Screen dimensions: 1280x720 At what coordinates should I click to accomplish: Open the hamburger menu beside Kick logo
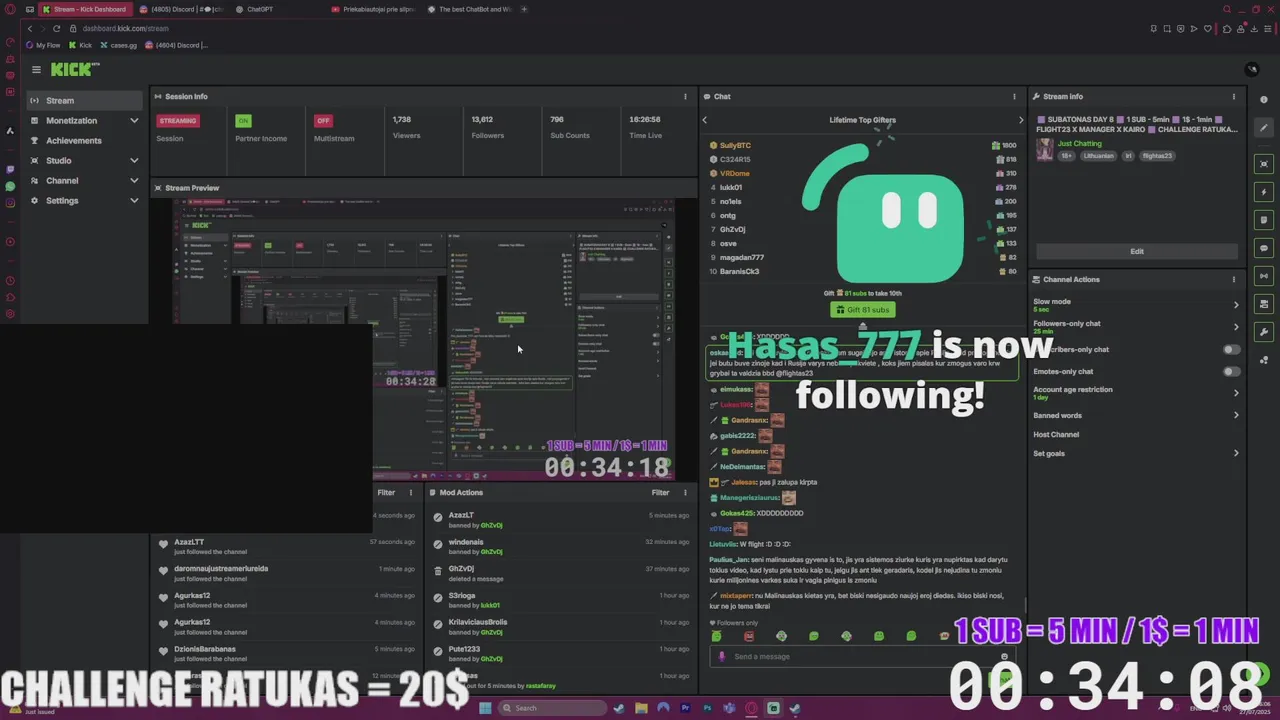pos(36,69)
